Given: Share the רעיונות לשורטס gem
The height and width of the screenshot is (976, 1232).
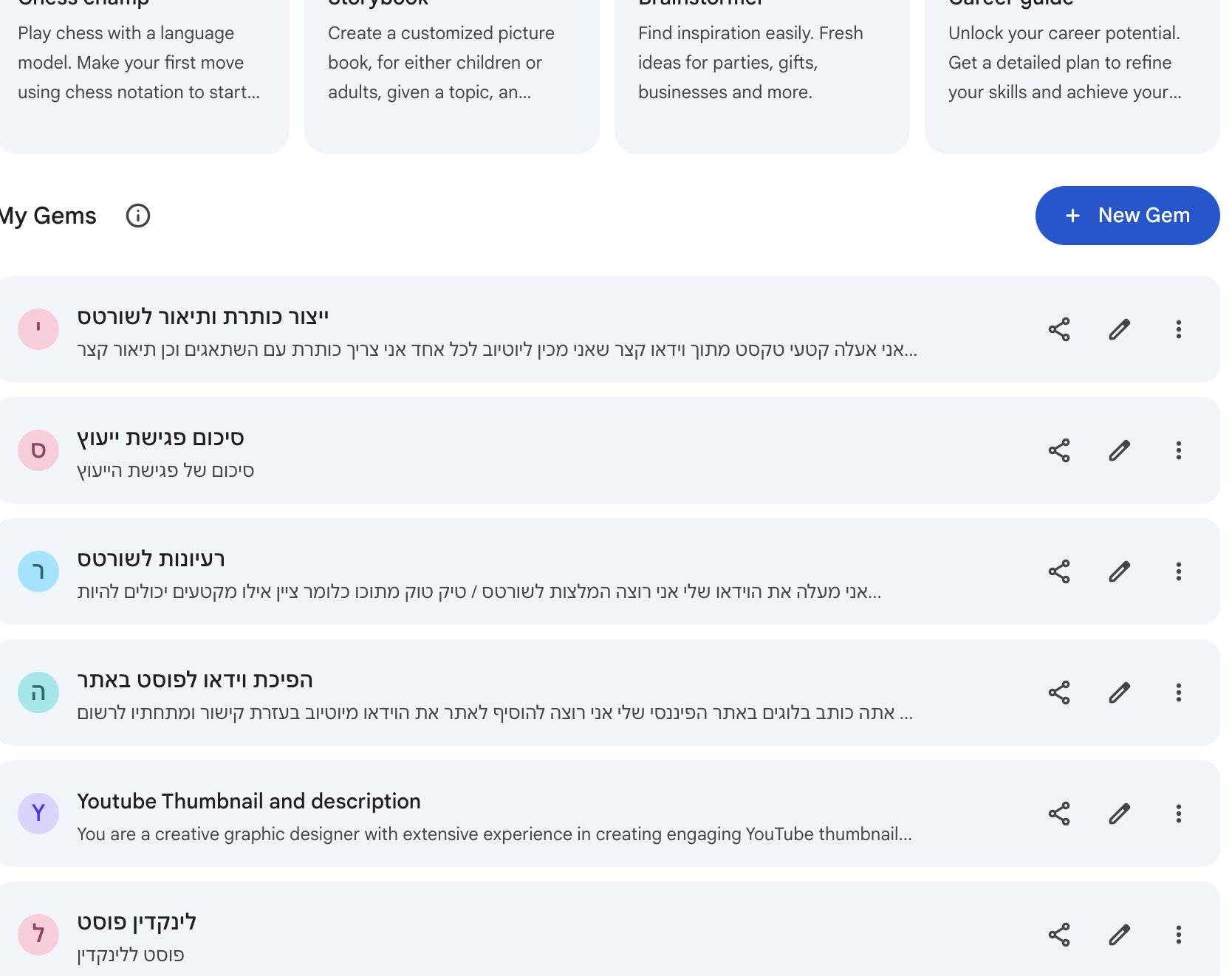Looking at the screenshot, I should (x=1059, y=571).
